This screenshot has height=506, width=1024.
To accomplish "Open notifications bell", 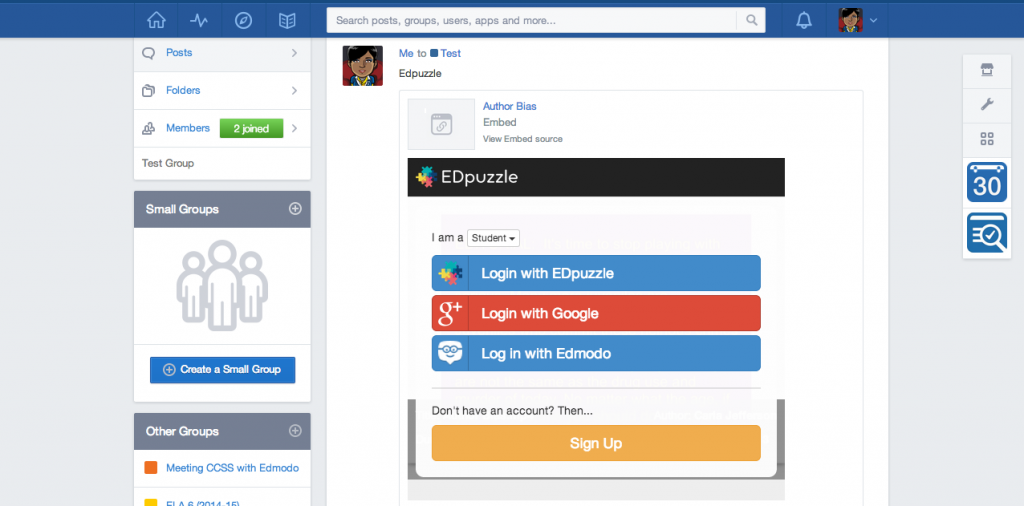I will pyautogui.click(x=804, y=20).
